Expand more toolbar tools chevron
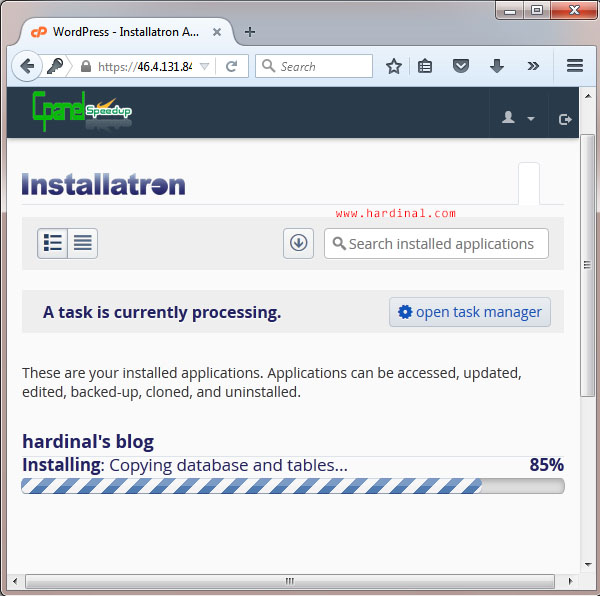 [x=533, y=66]
